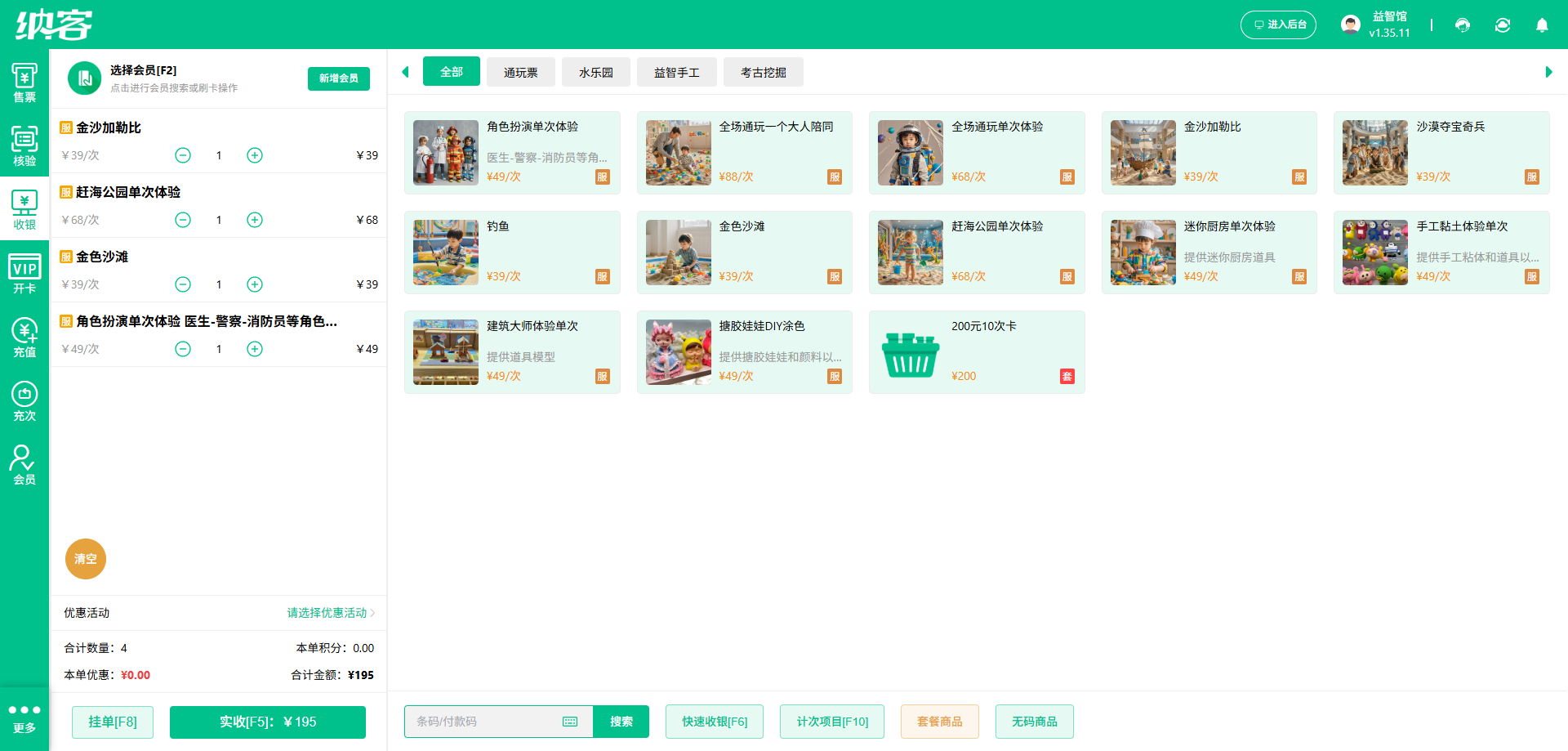The image size is (1568, 751).
Task: Increase quantity of 赶海公园单次体验 in cart
Action: [x=255, y=220]
